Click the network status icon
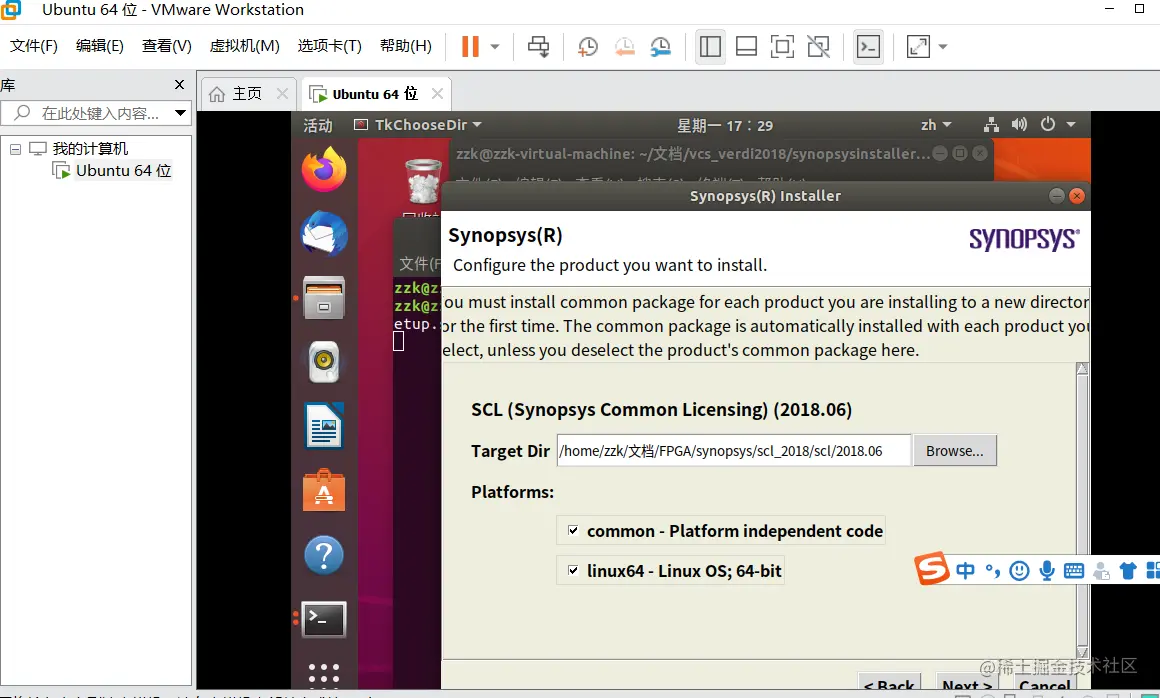 point(991,125)
